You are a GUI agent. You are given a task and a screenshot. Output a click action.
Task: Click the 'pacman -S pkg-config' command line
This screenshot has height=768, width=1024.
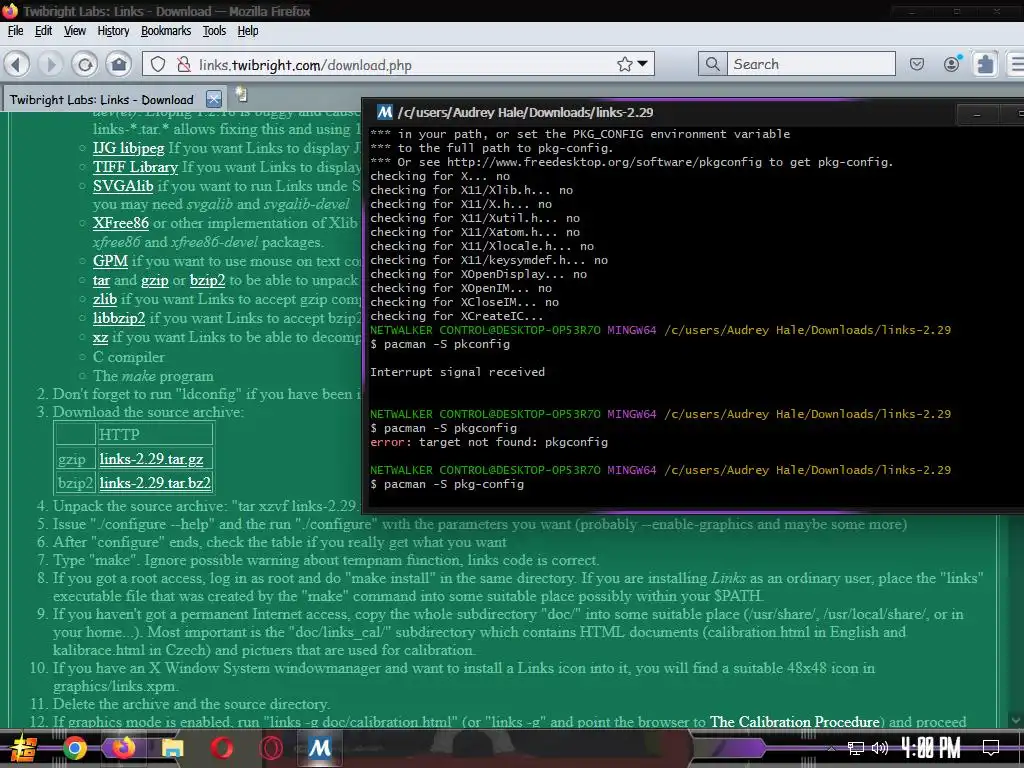447,484
